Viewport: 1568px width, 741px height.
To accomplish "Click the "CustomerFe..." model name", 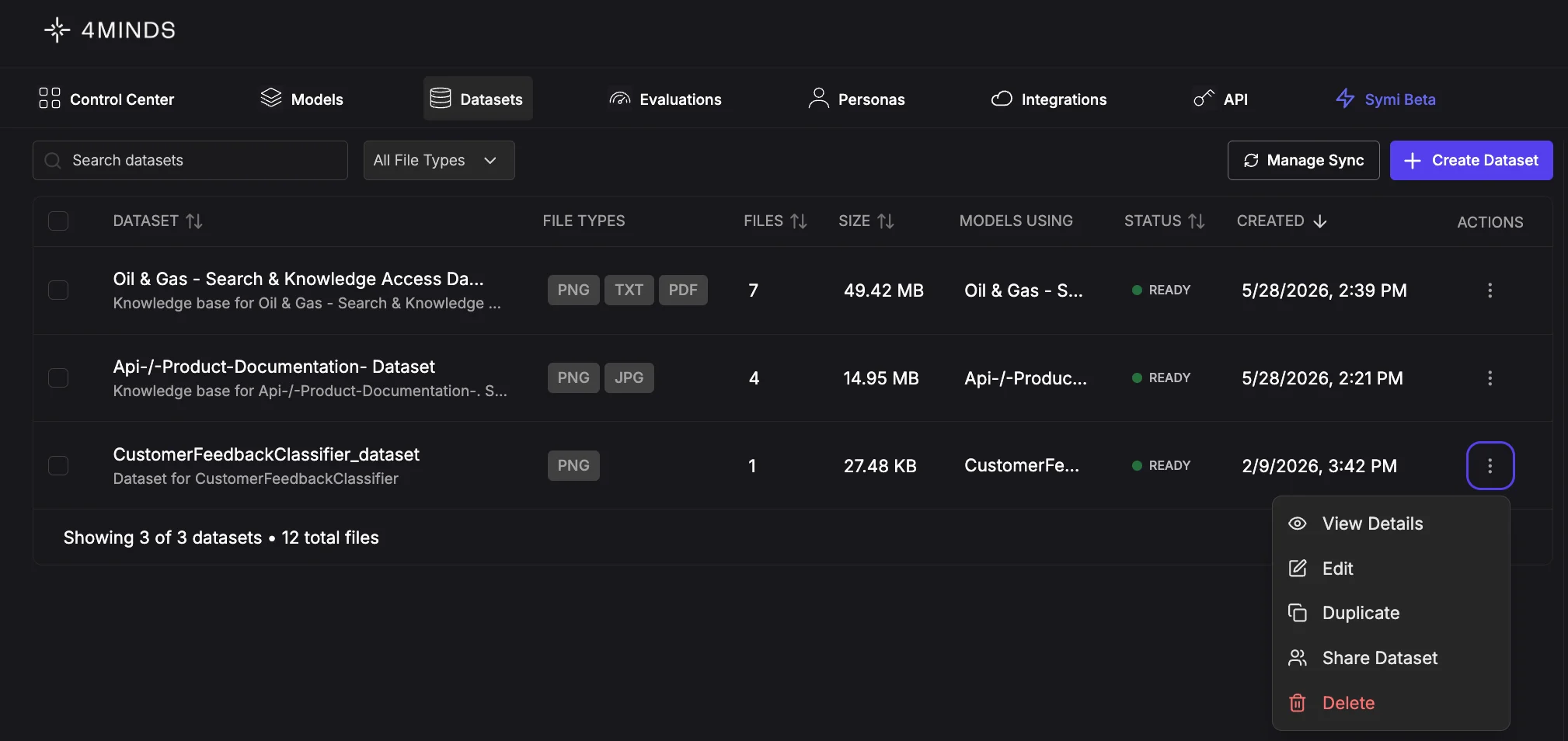I will (x=1022, y=466).
